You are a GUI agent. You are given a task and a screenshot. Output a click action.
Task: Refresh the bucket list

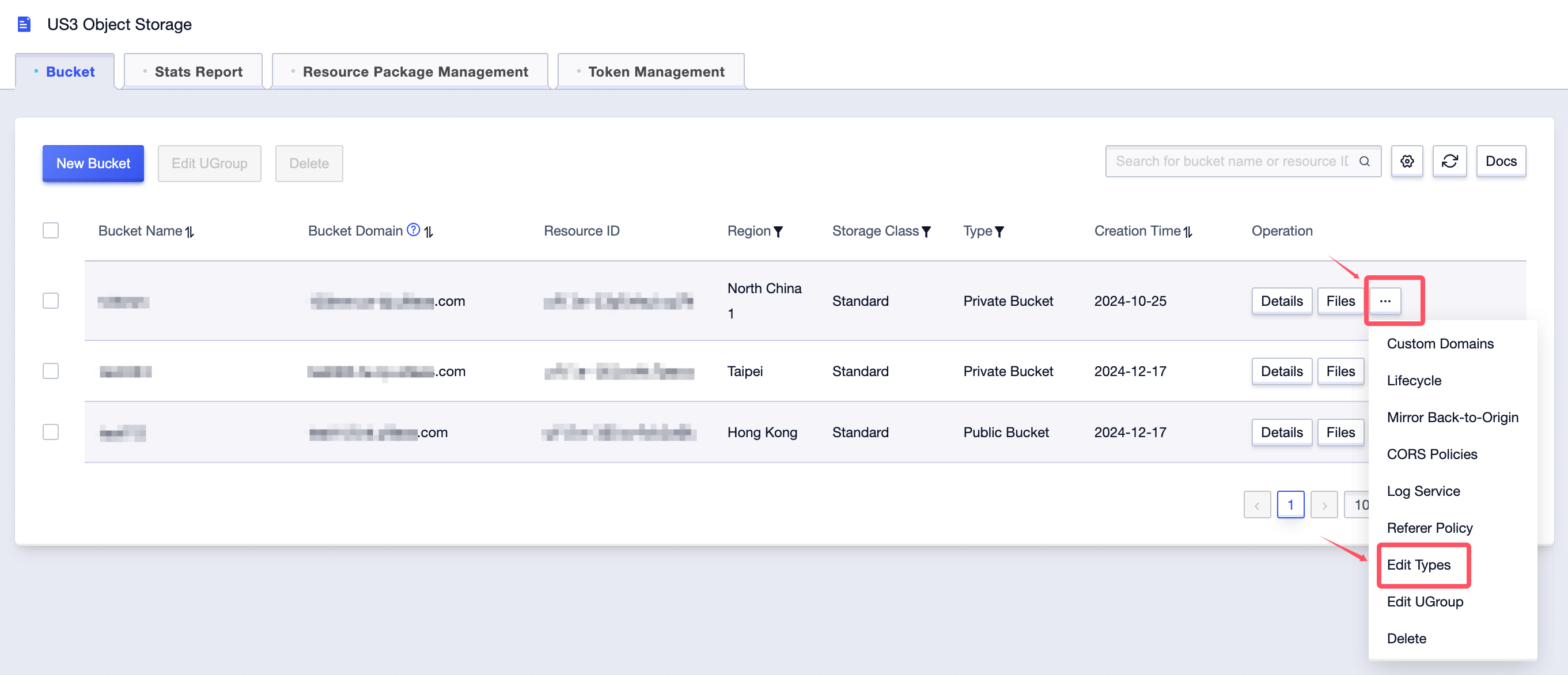(x=1449, y=161)
